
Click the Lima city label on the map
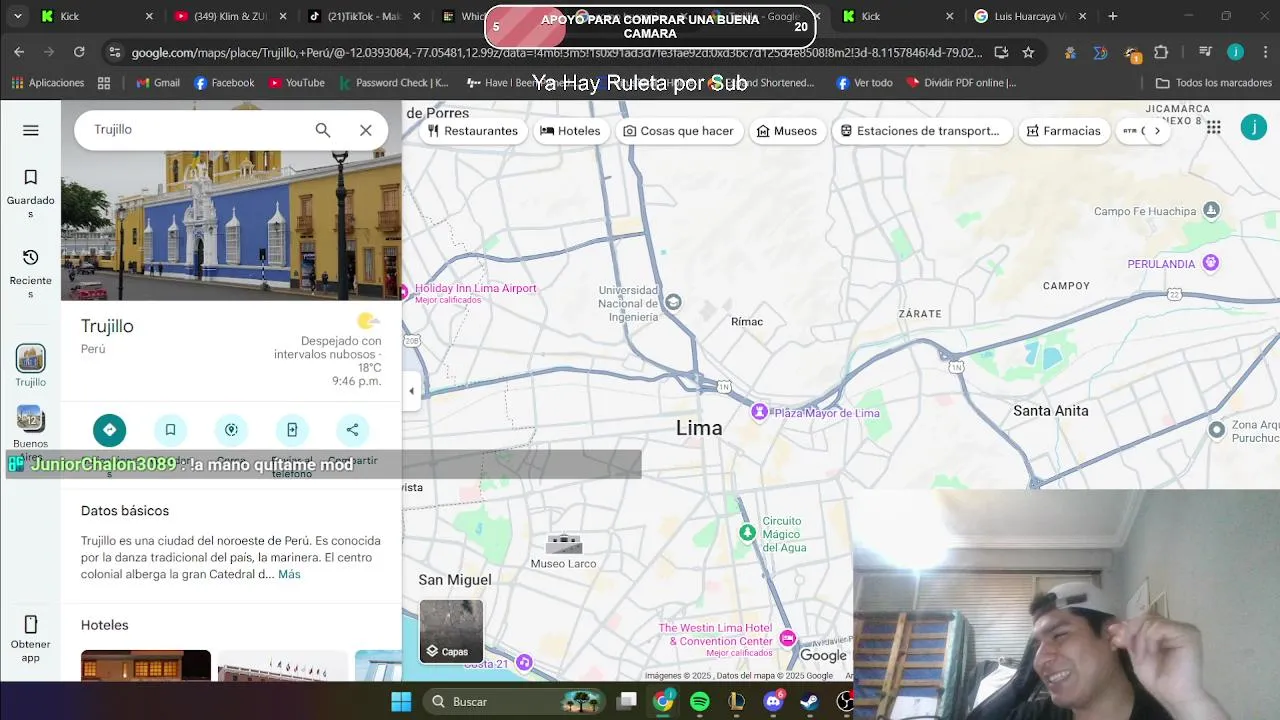click(x=699, y=428)
